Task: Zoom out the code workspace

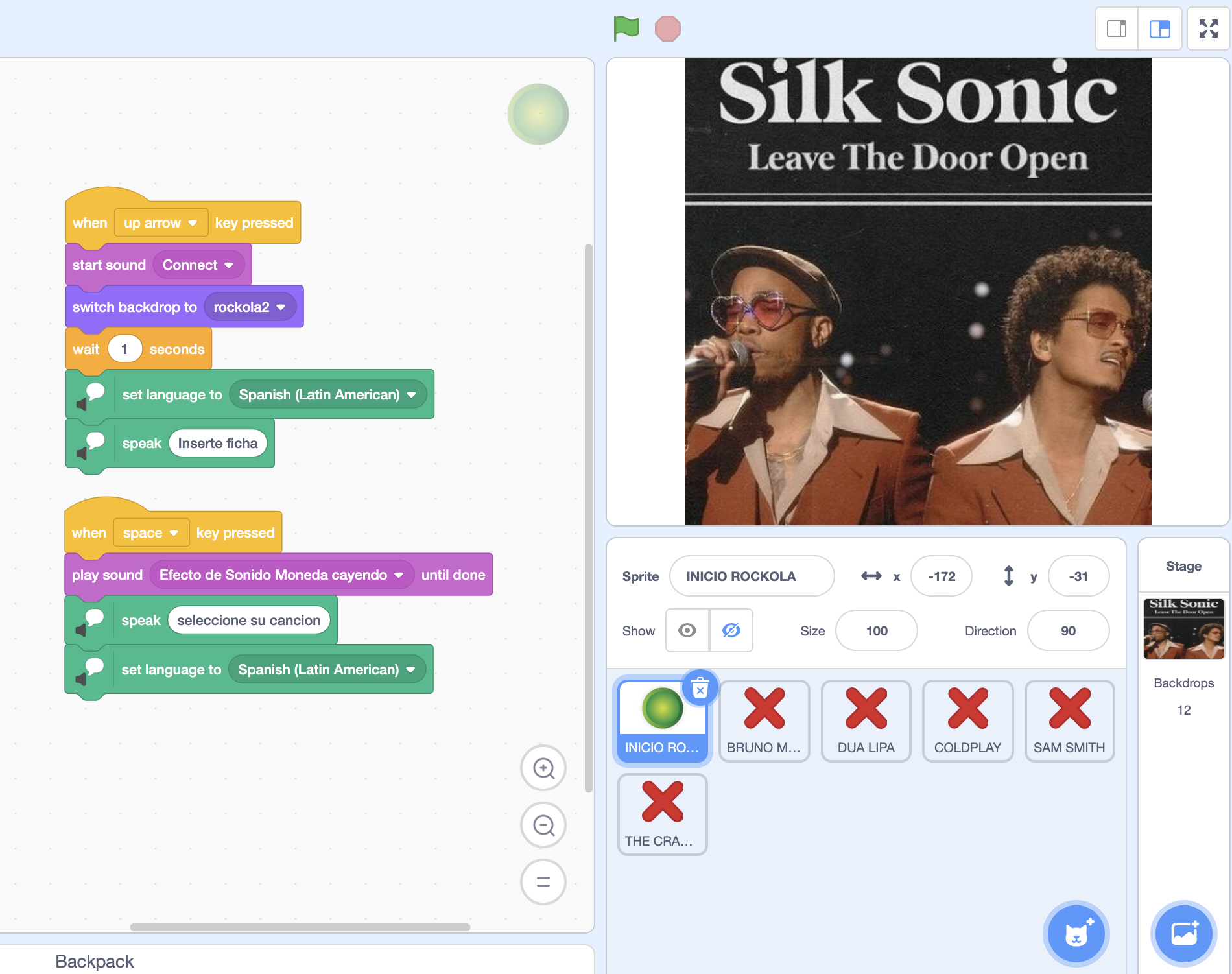Action: pyautogui.click(x=543, y=826)
